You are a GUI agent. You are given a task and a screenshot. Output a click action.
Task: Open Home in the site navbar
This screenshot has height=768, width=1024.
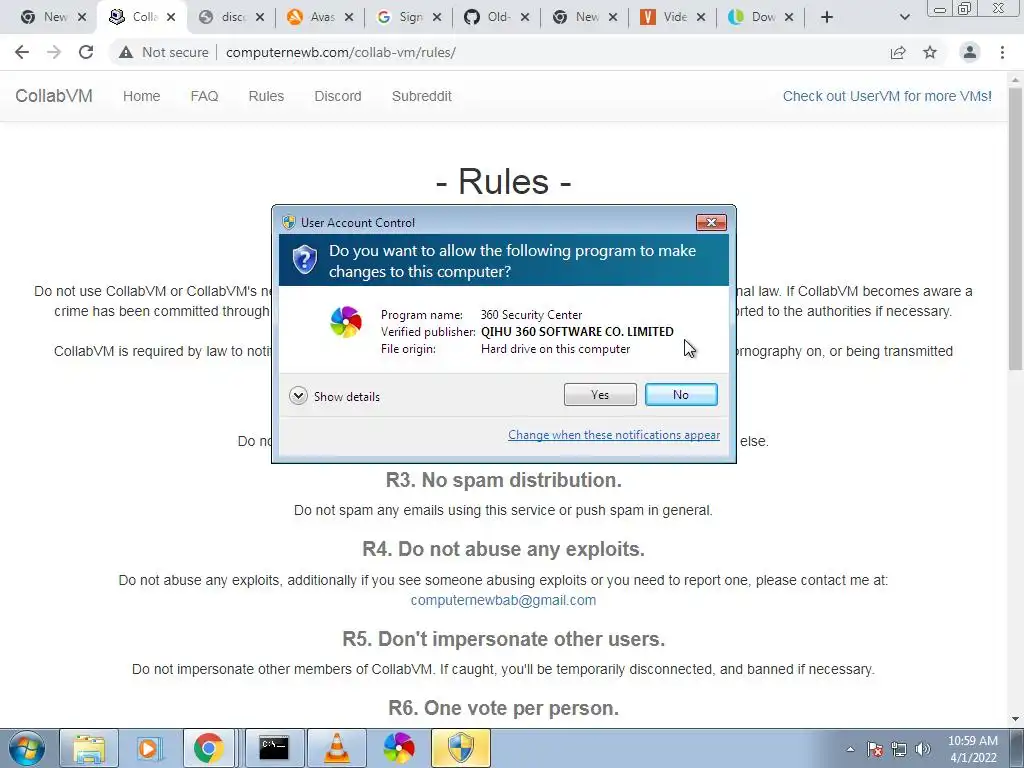(x=141, y=96)
